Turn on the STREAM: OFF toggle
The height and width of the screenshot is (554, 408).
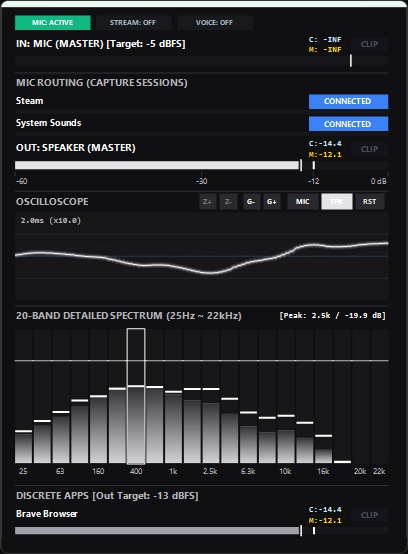[133, 23]
